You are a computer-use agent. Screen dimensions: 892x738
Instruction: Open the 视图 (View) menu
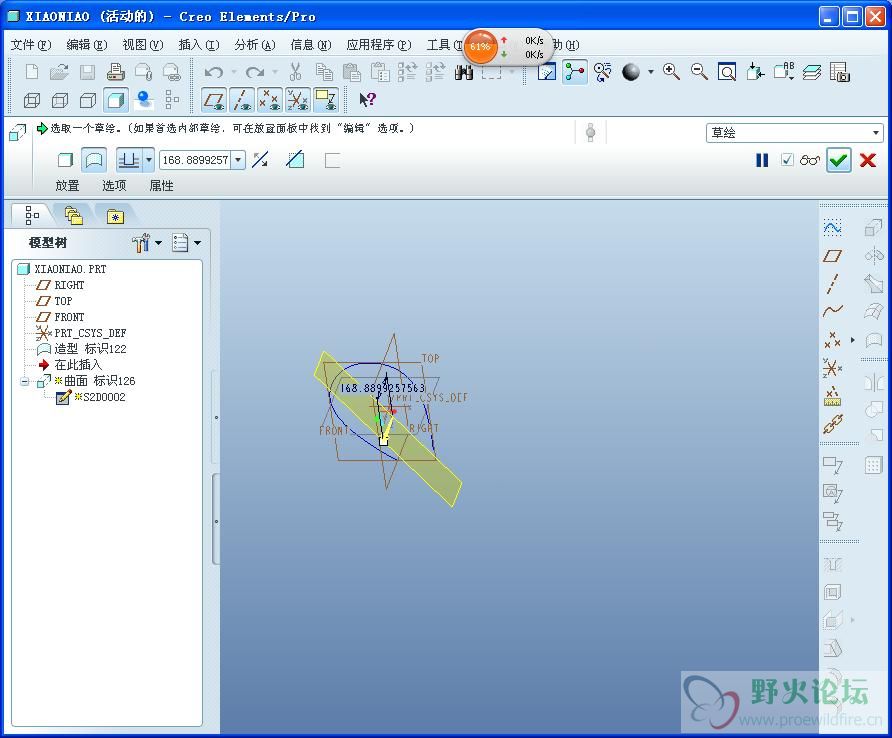click(143, 44)
